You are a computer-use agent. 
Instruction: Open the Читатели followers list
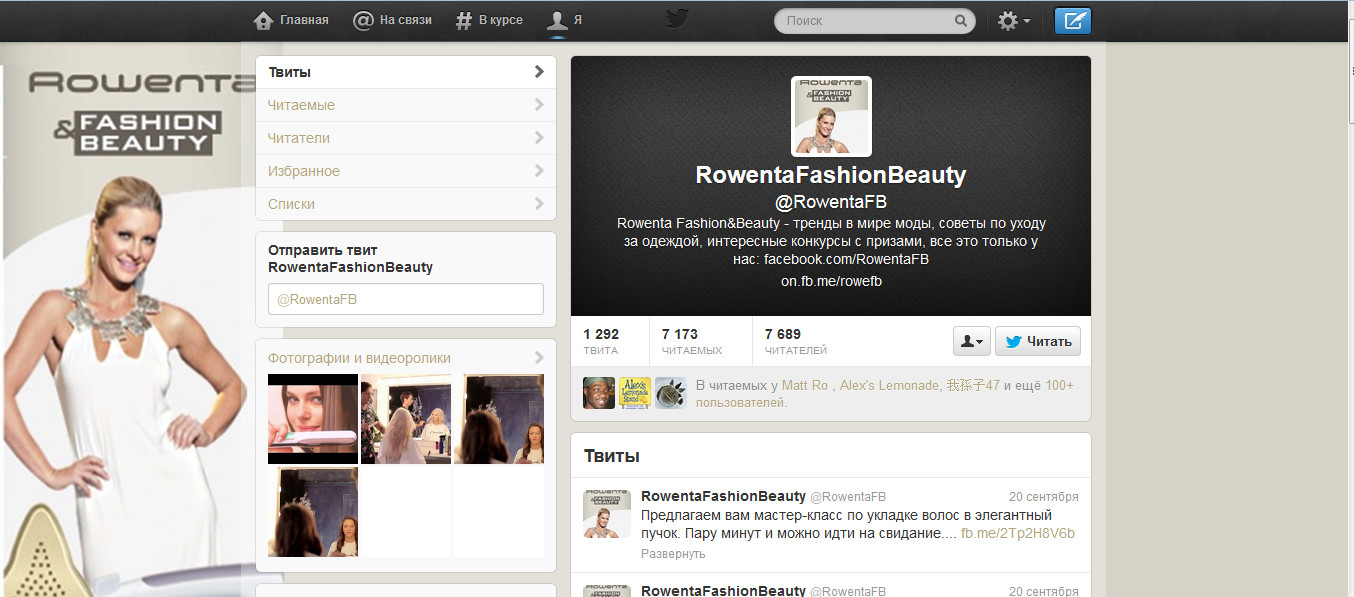click(406, 138)
